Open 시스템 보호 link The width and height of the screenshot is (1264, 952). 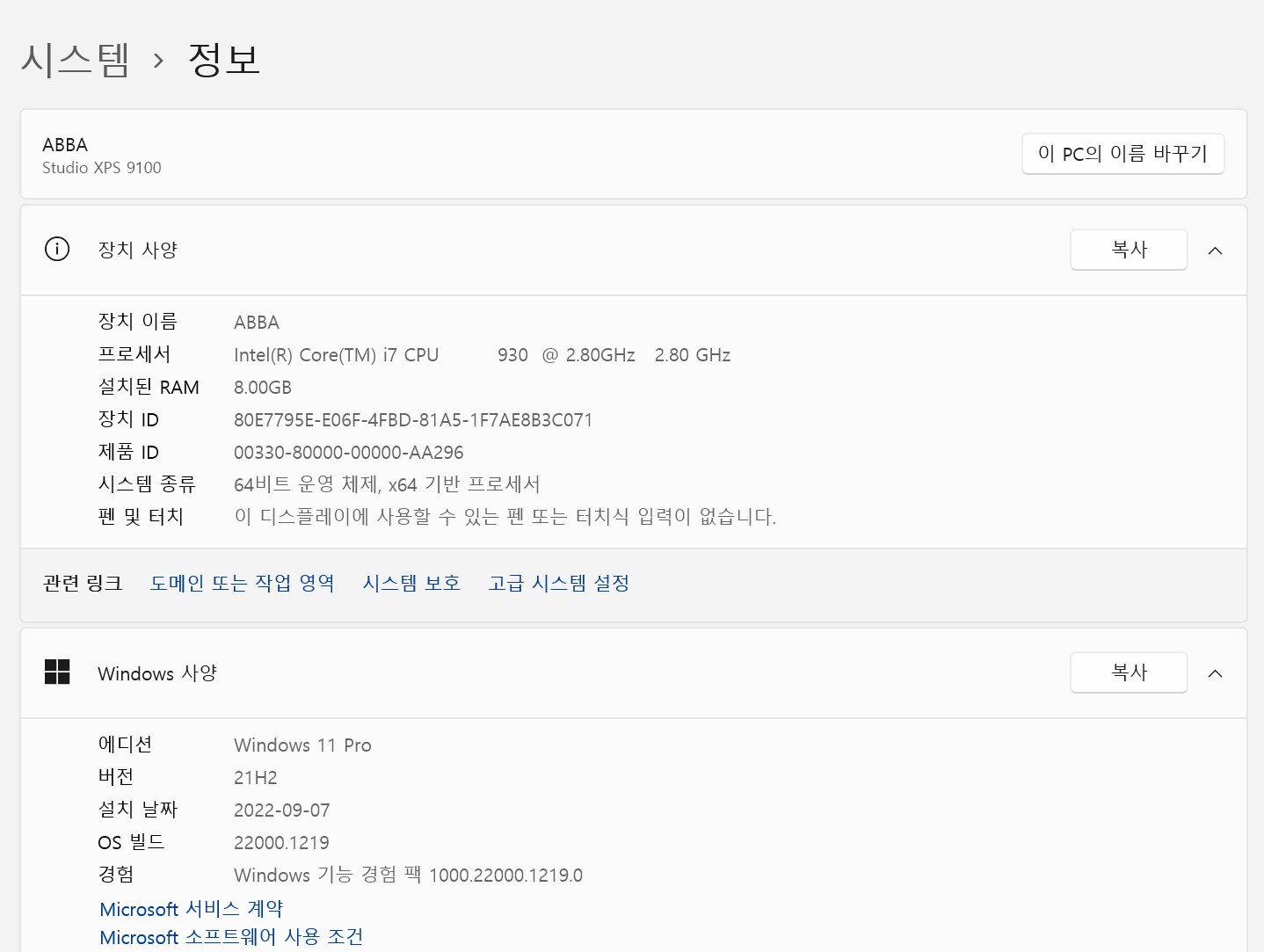coord(411,584)
